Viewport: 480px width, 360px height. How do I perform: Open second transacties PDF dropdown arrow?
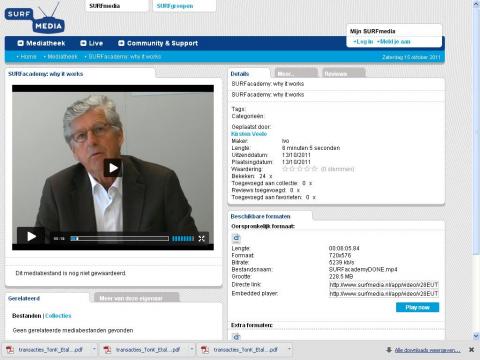[x=192, y=349]
